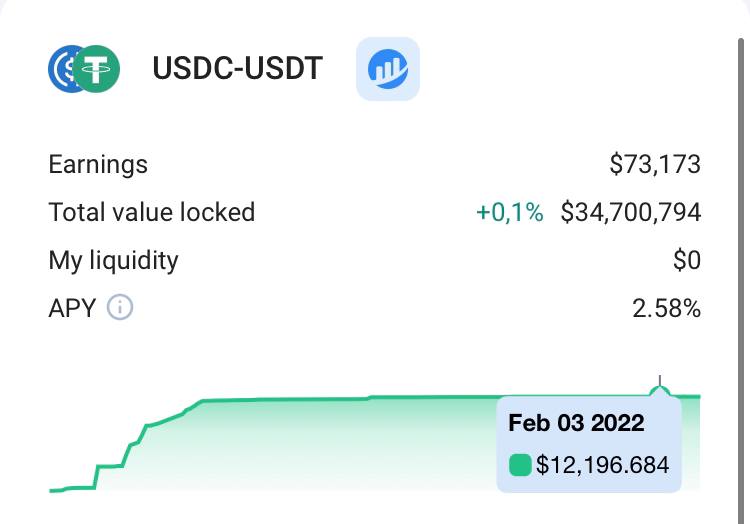The width and height of the screenshot is (750, 524).
Task: Click the $12,196.684 tooltip value
Action: tap(602, 465)
